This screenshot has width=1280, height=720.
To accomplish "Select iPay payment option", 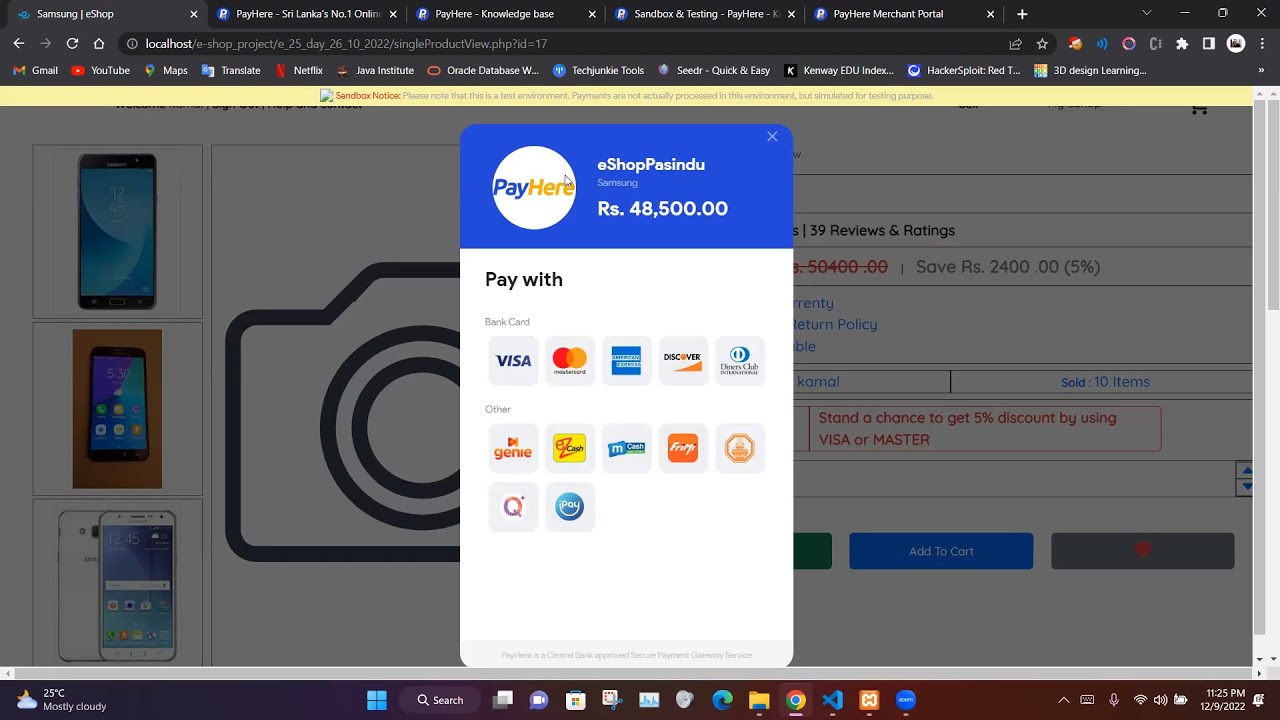I will coord(570,507).
